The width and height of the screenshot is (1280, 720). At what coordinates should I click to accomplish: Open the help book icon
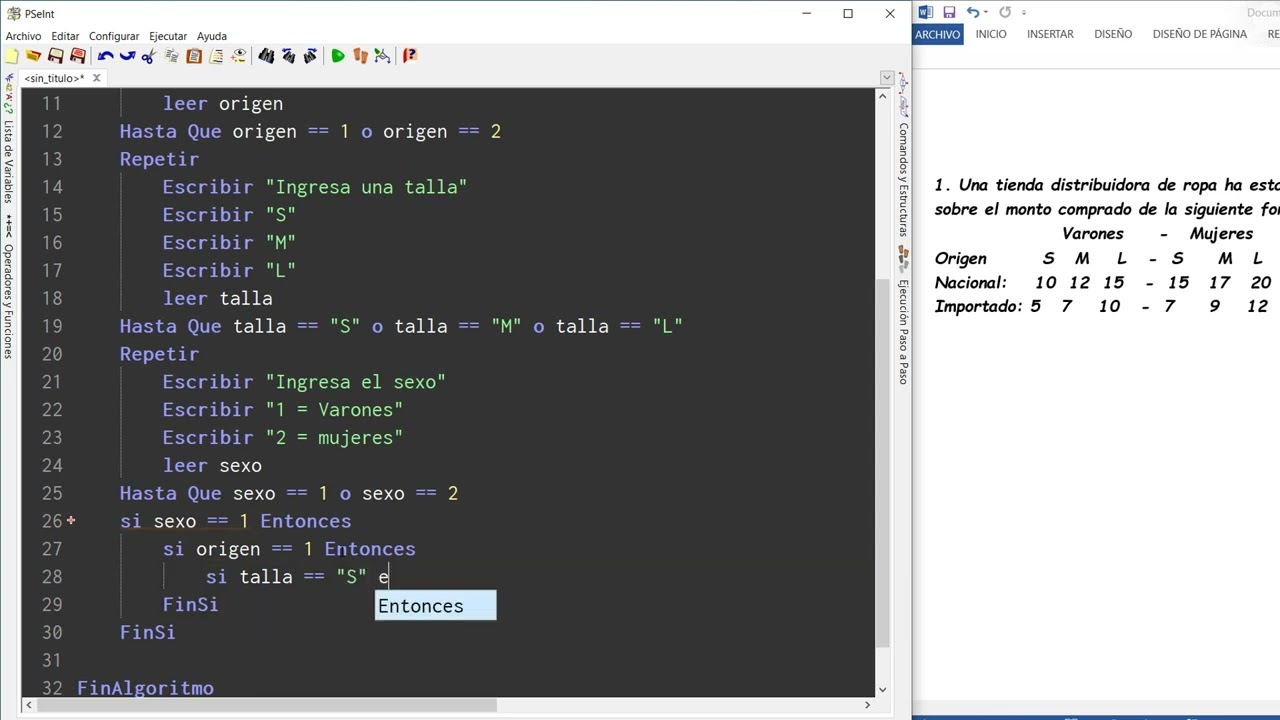410,56
